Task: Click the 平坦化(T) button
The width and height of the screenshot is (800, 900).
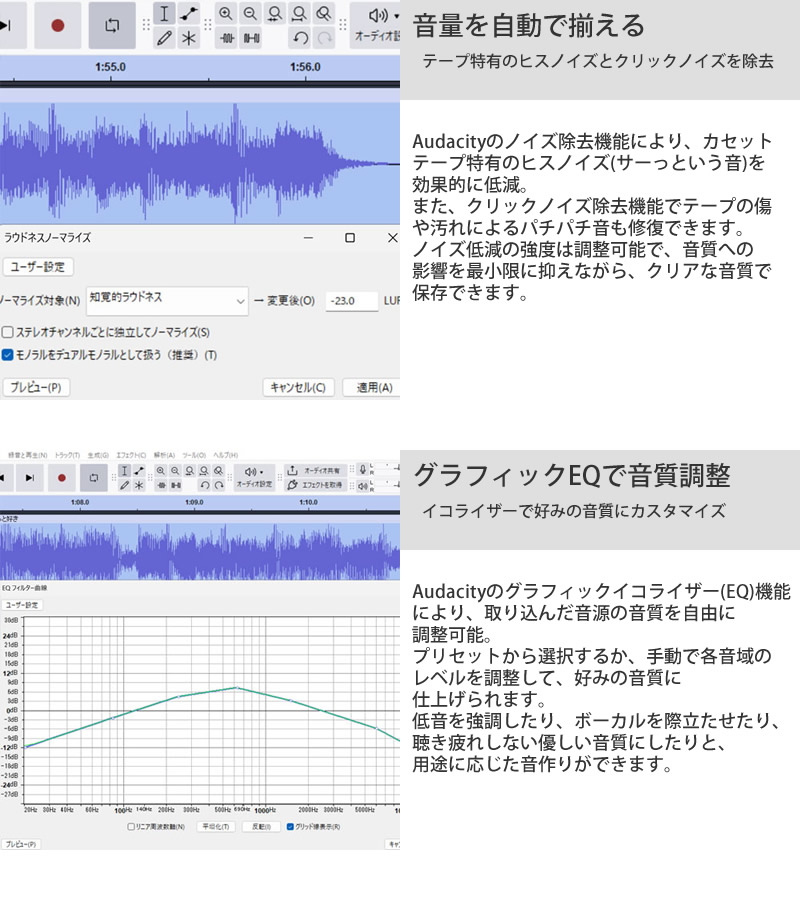Action: pyautogui.click(x=215, y=827)
